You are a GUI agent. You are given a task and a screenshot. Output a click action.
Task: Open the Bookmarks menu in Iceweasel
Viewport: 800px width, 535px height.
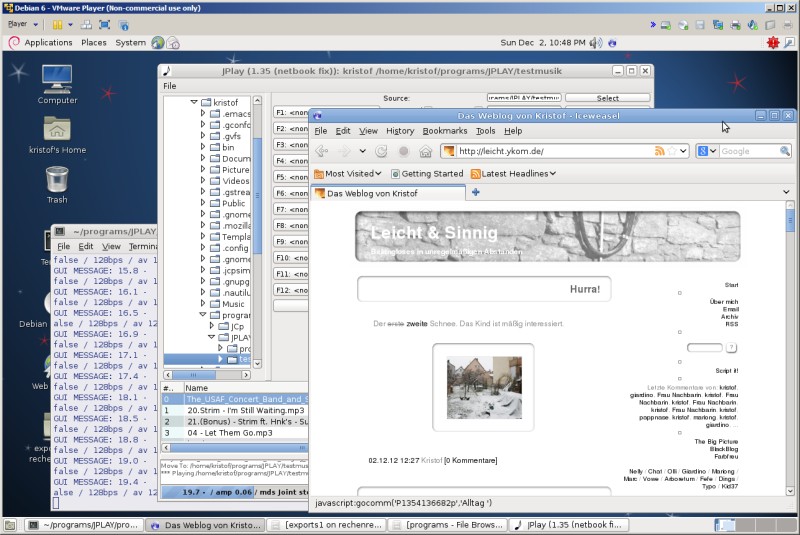coord(444,131)
